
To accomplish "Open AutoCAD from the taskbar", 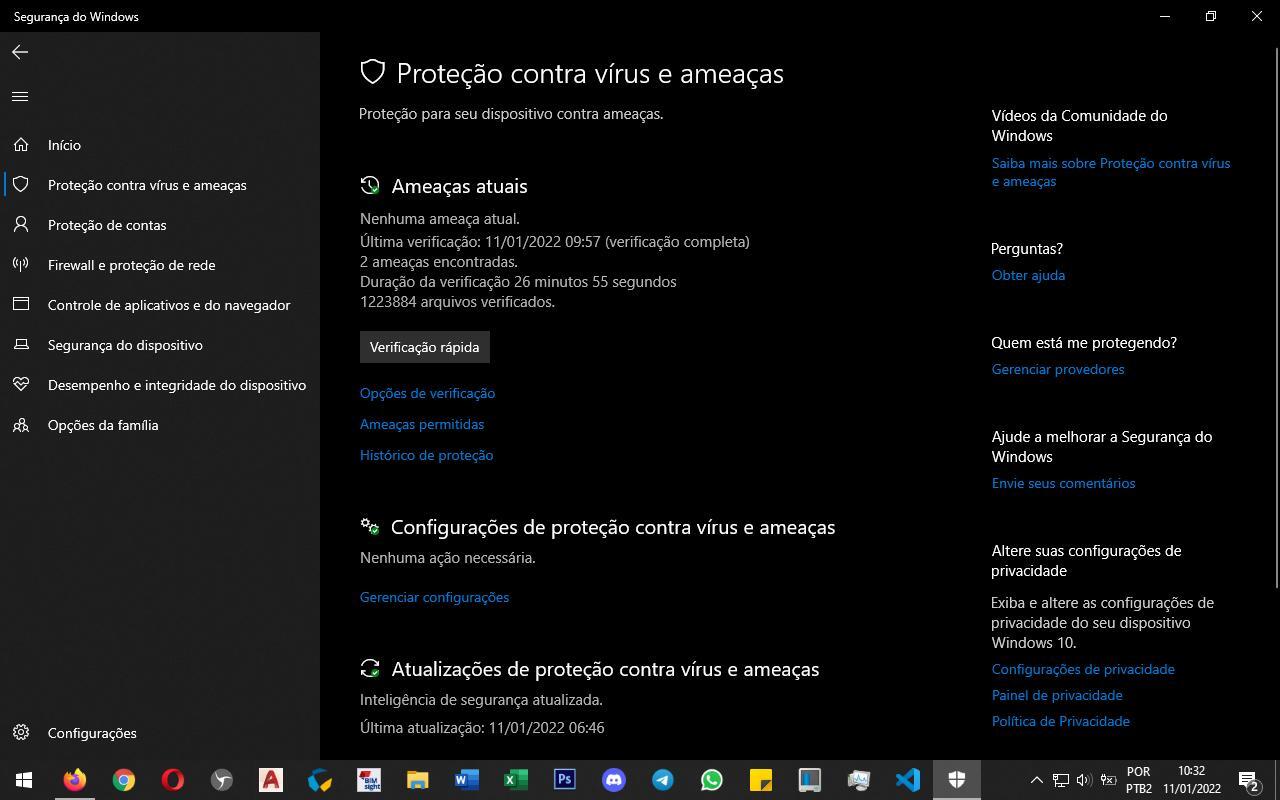I will [x=270, y=780].
